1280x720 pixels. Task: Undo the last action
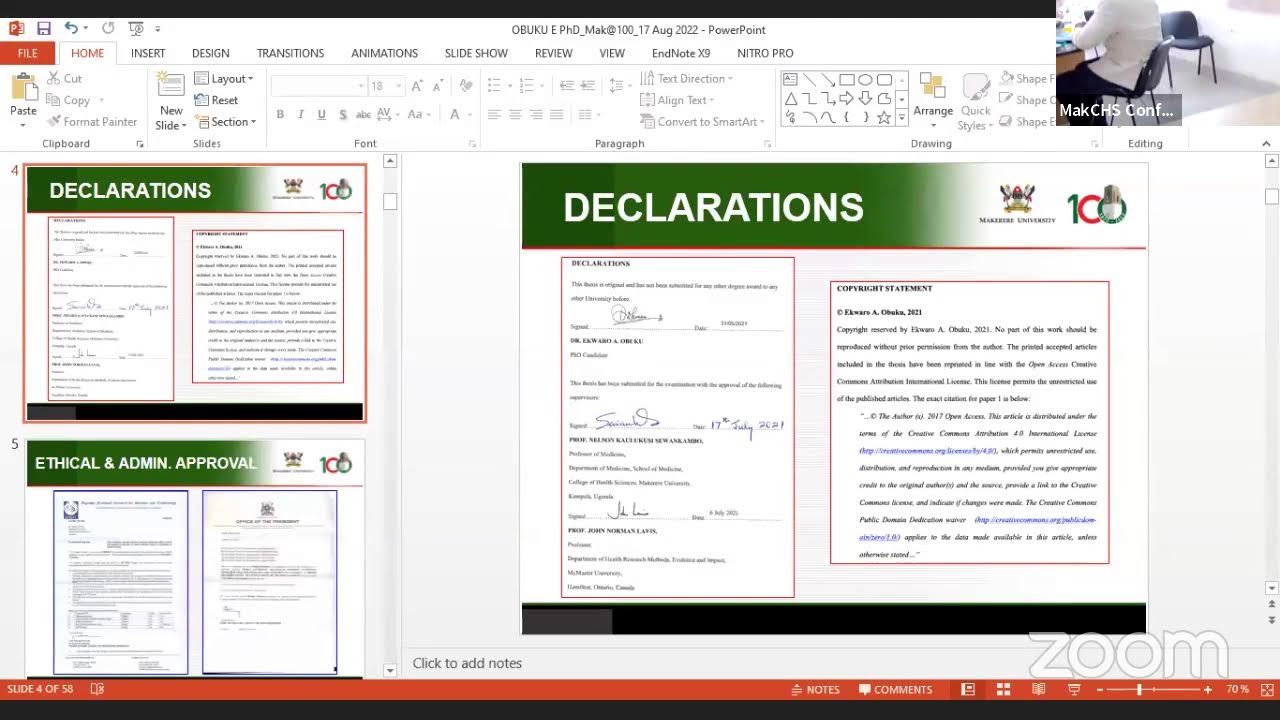[71, 29]
